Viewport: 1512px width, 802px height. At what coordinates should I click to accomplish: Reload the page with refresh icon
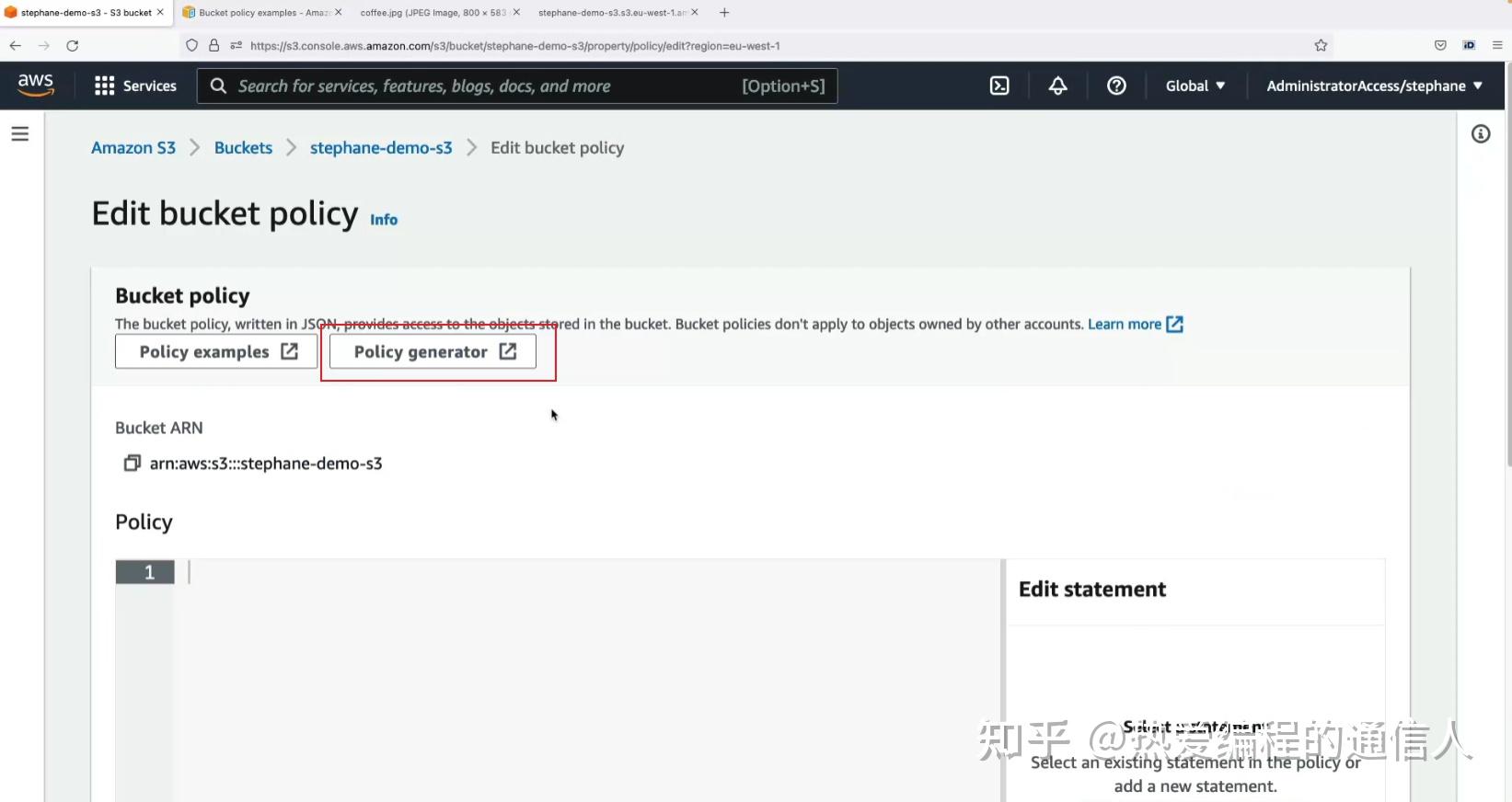coord(73,45)
